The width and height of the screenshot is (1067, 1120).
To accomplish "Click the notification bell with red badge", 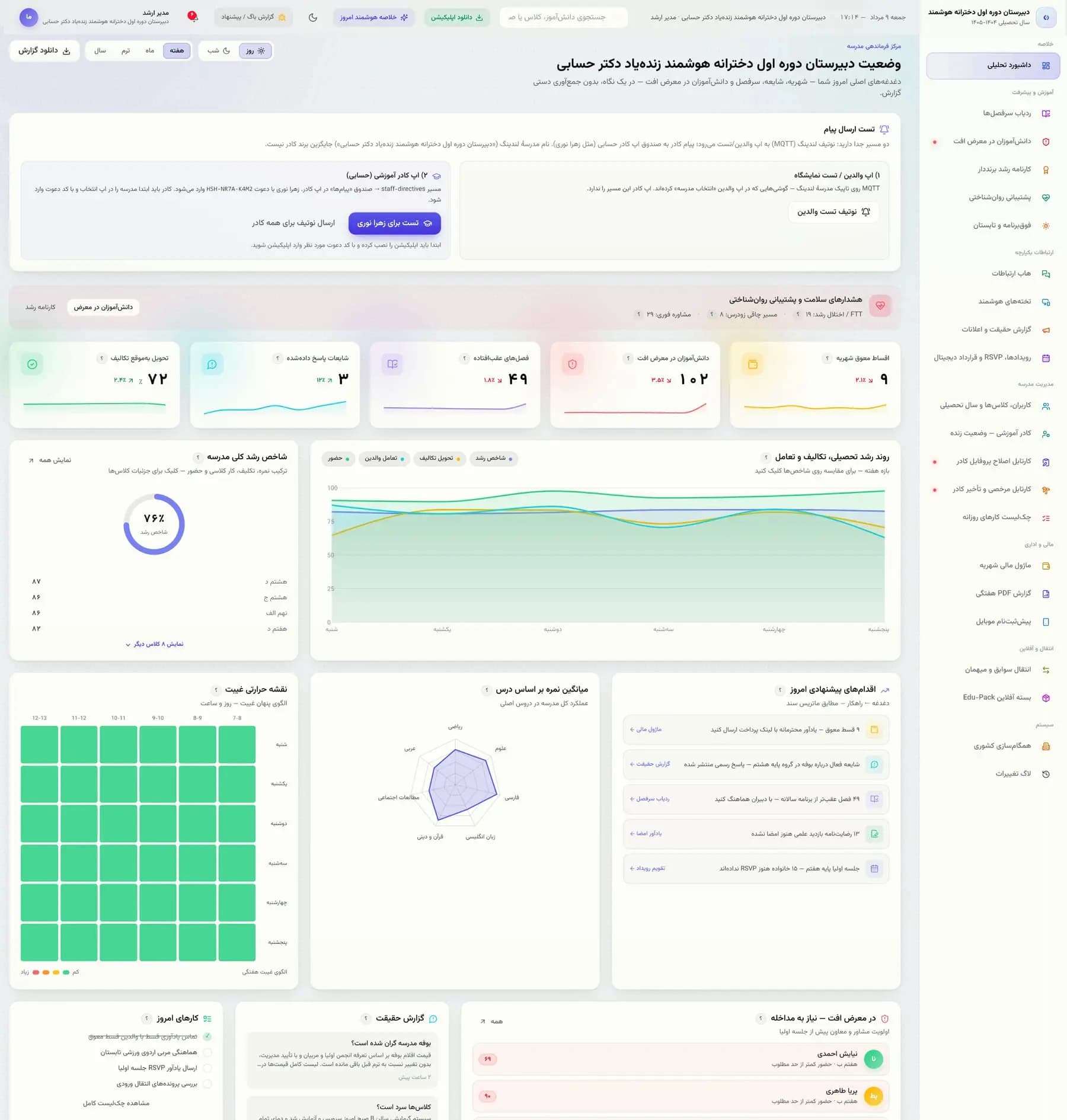I will [193, 17].
